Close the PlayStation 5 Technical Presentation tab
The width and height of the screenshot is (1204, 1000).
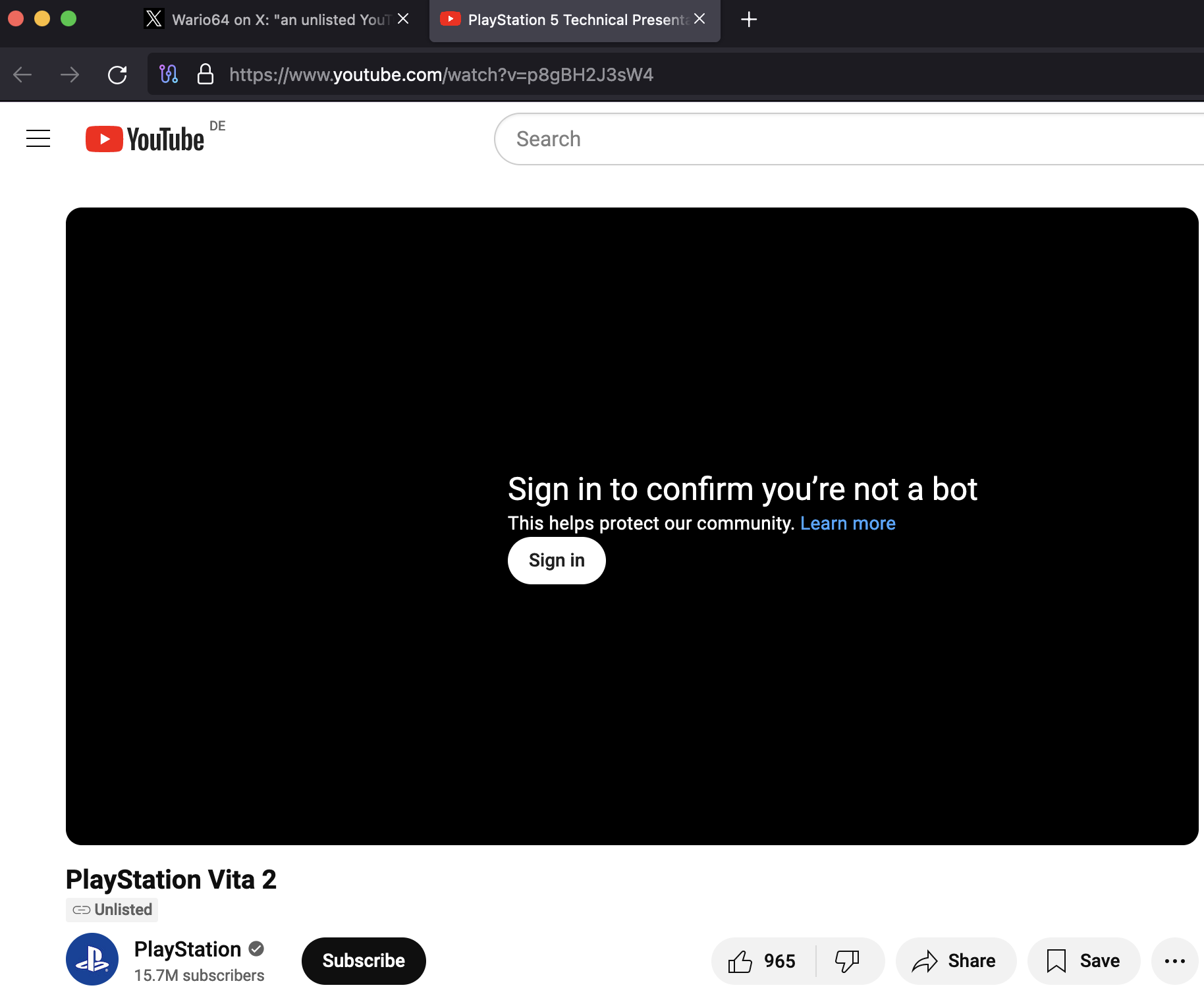pyautogui.click(x=699, y=19)
